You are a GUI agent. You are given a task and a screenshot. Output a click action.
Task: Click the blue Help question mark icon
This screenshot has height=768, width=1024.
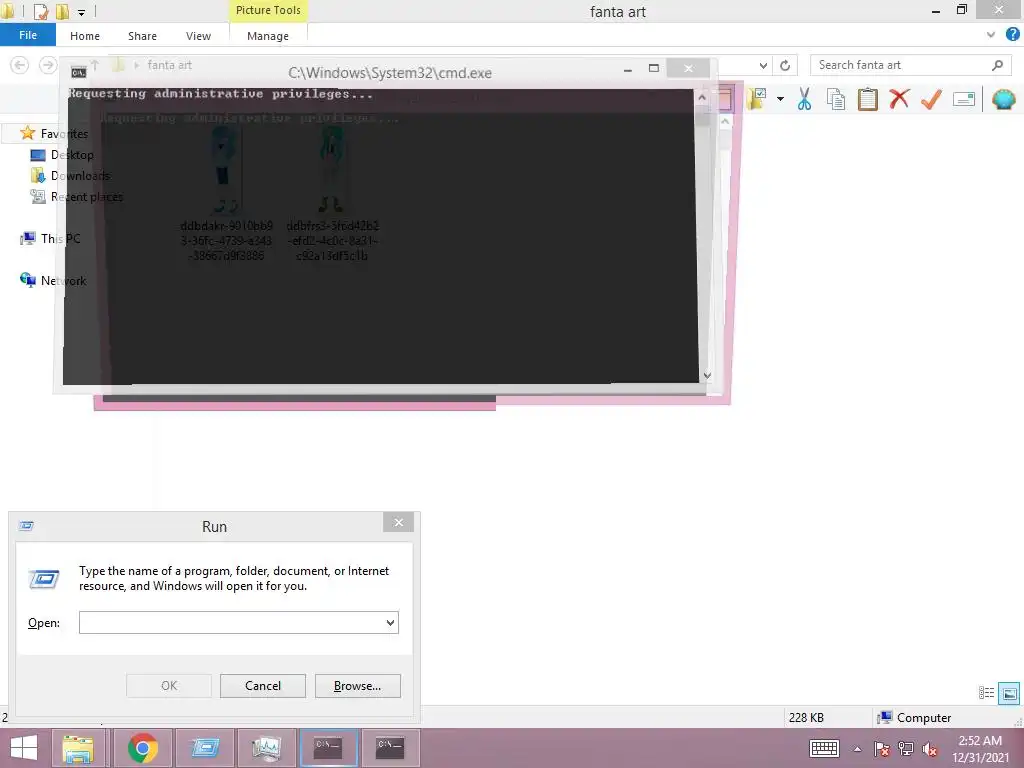tap(1012, 34)
